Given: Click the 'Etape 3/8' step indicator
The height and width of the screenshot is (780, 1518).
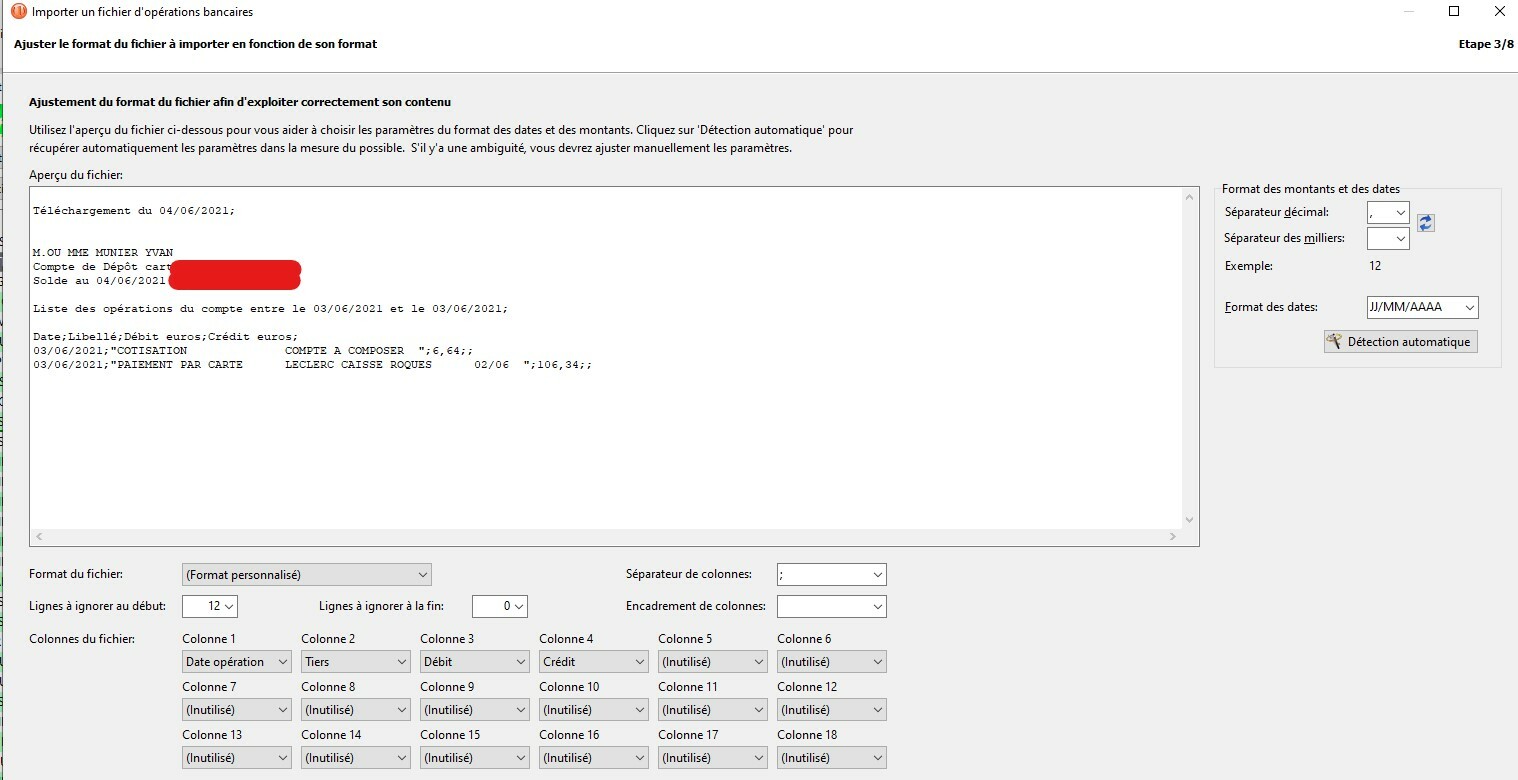Looking at the screenshot, I should pyautogui.click(x=1487, y=44).
